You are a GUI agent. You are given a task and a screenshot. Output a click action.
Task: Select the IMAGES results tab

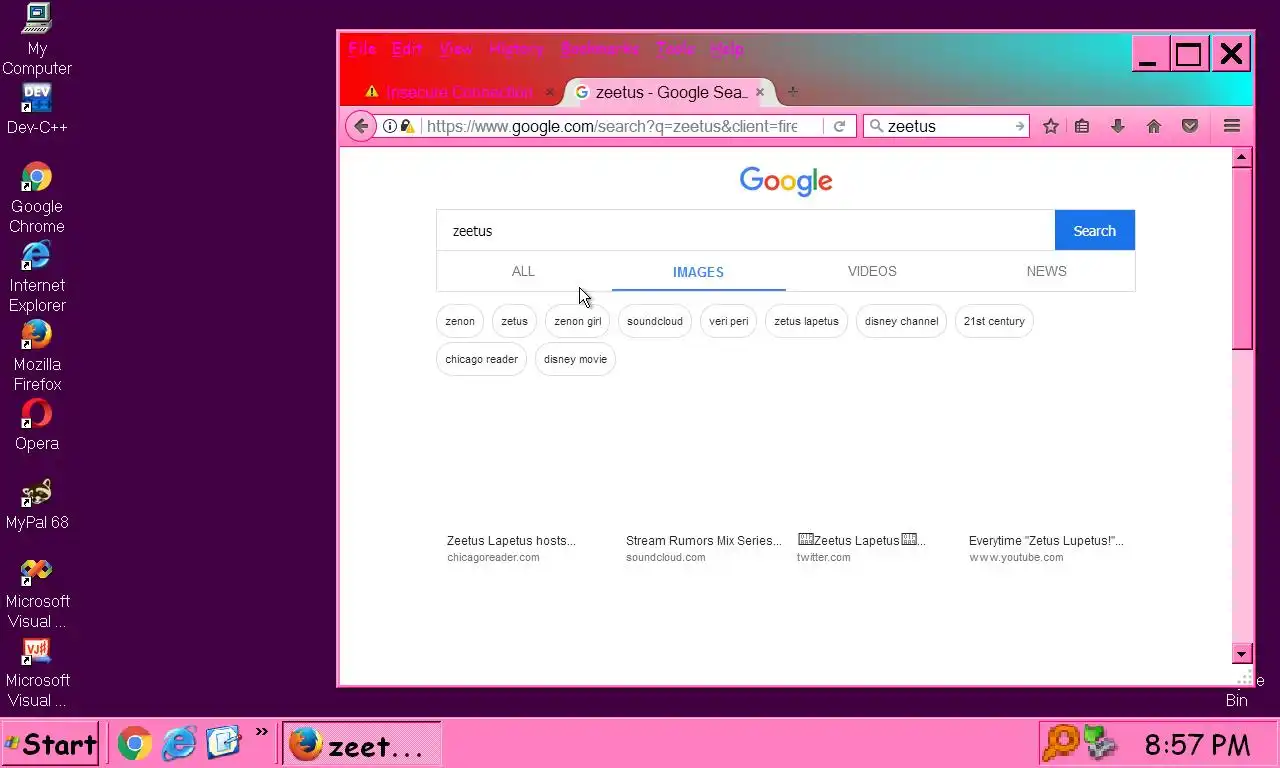click(x=698, y=272)
